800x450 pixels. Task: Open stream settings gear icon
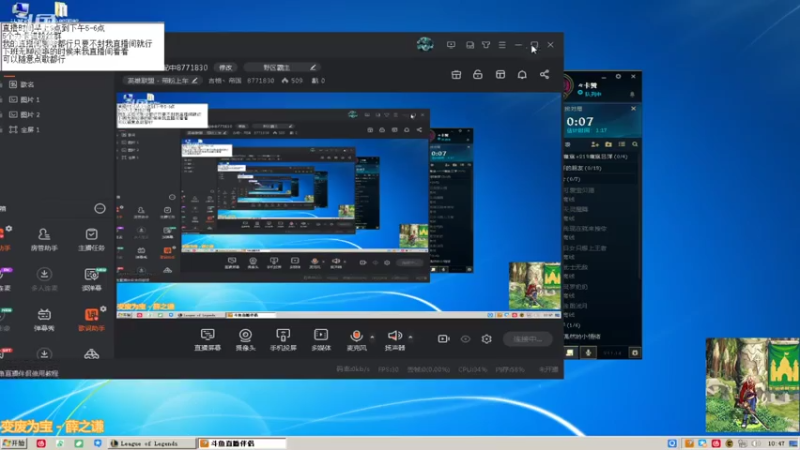click(x=486, y=339)
